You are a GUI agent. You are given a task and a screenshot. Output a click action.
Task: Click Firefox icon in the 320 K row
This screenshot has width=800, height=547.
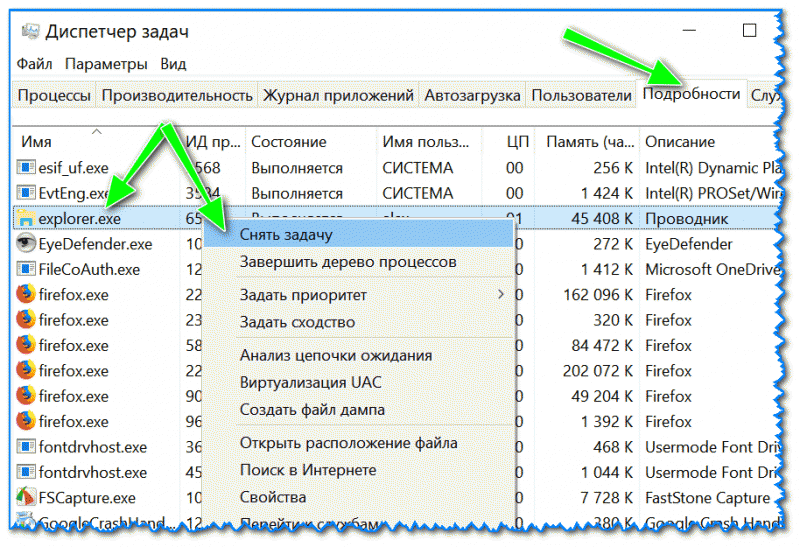pyautogui.click(x=26, y=319)
